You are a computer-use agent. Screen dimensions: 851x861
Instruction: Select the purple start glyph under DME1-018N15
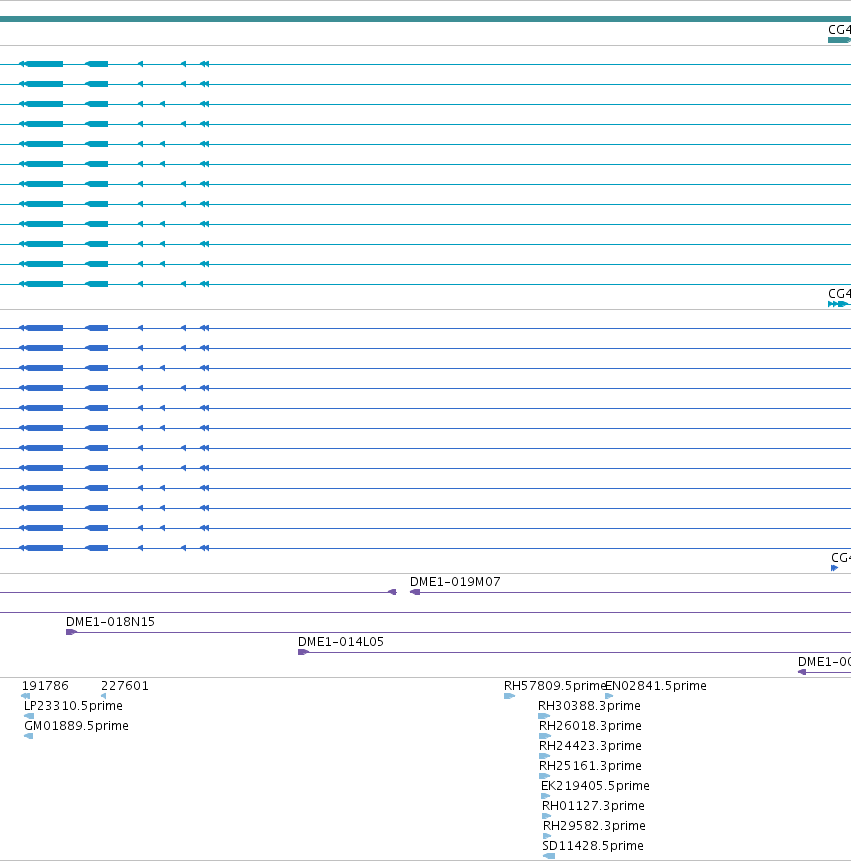[71, 632]
